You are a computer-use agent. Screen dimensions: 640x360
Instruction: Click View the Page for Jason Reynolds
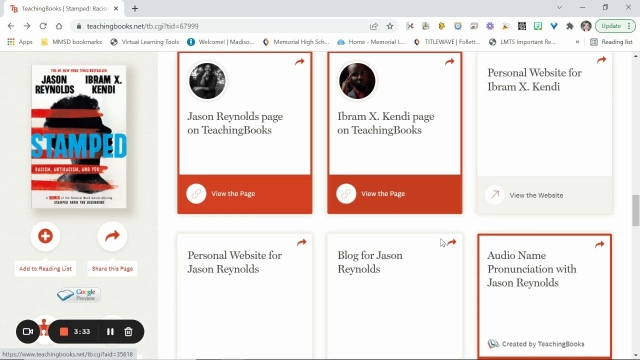[x=233, y=194]
